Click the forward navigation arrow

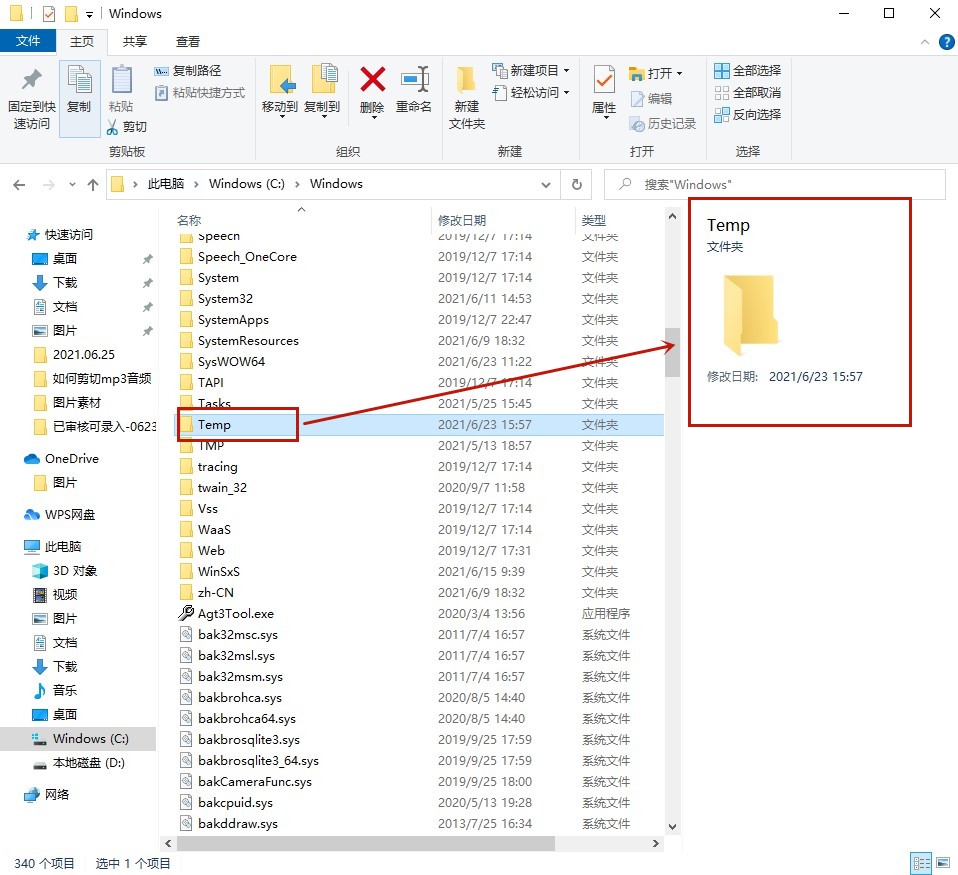click(49, 185)
